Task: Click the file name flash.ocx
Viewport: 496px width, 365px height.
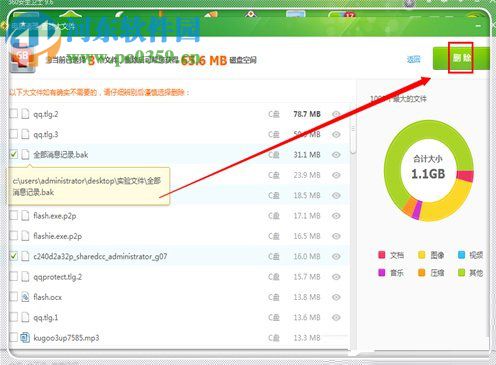Action: tap(47, 297)
